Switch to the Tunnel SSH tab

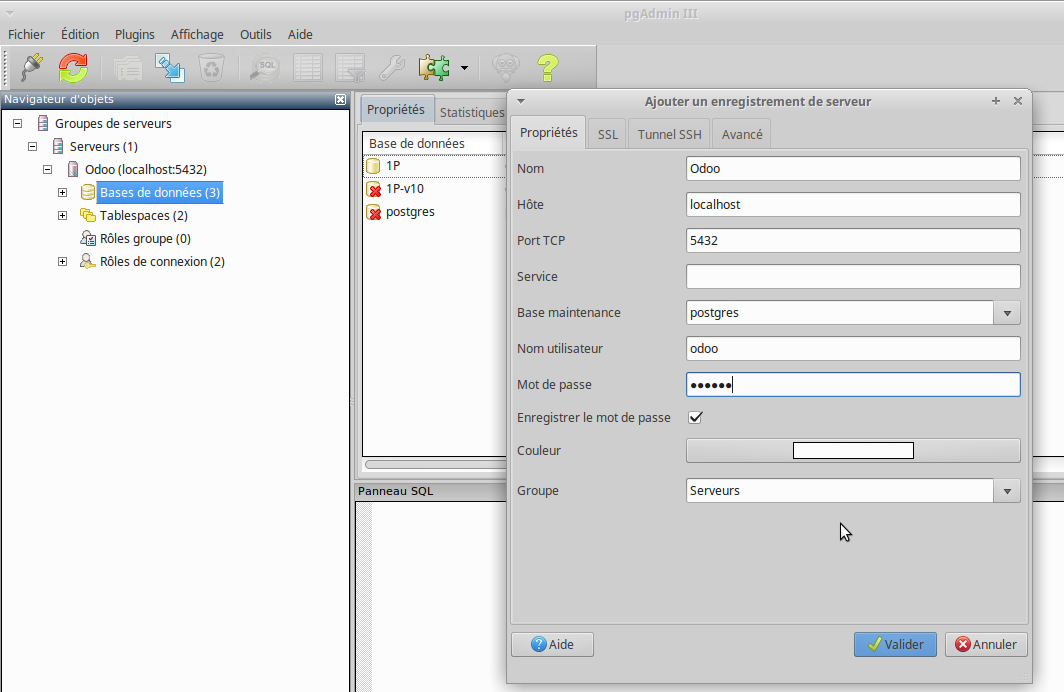(x=670, y=134)
